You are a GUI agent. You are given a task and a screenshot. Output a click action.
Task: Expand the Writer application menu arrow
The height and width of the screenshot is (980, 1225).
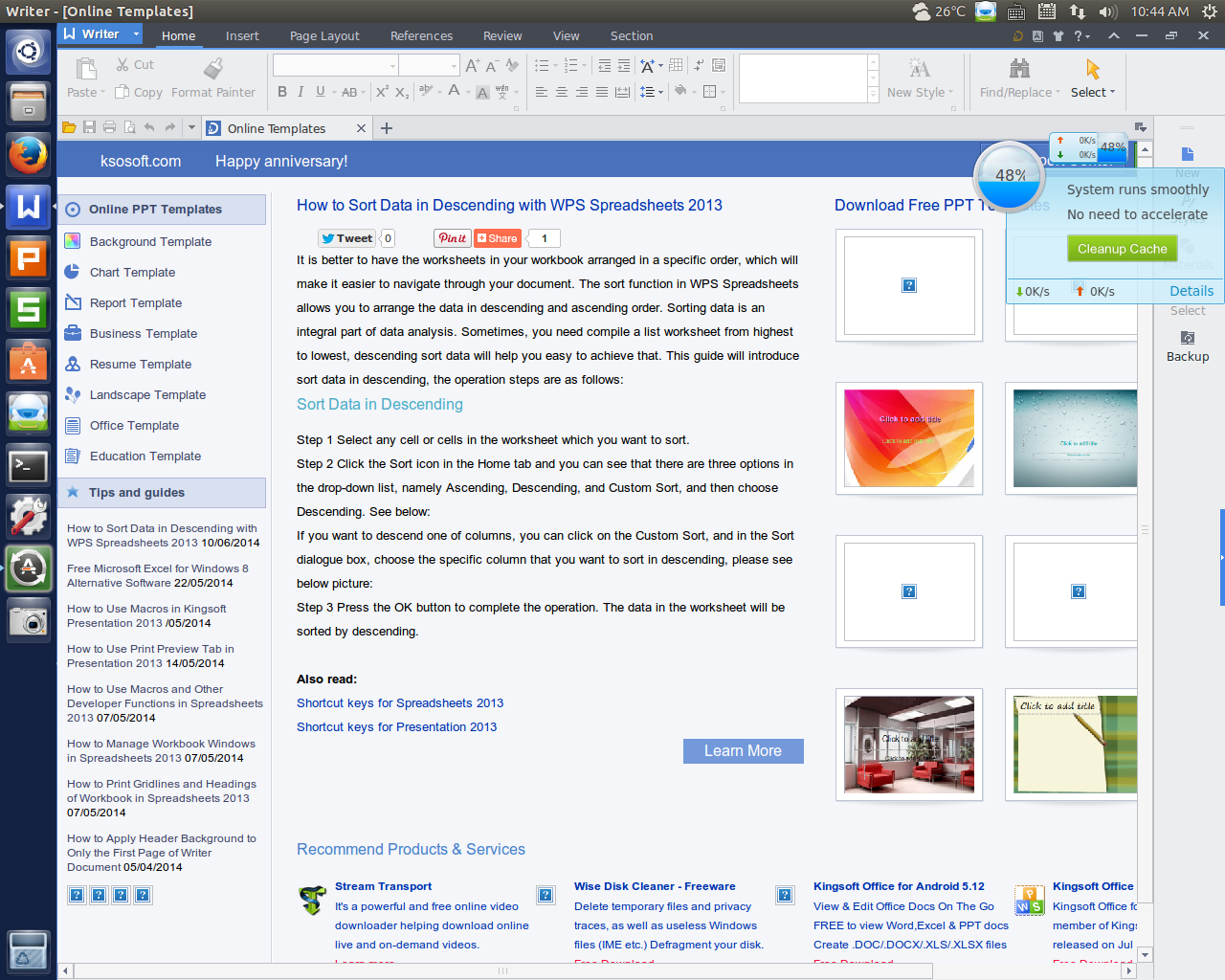click(x=136, y=33)
